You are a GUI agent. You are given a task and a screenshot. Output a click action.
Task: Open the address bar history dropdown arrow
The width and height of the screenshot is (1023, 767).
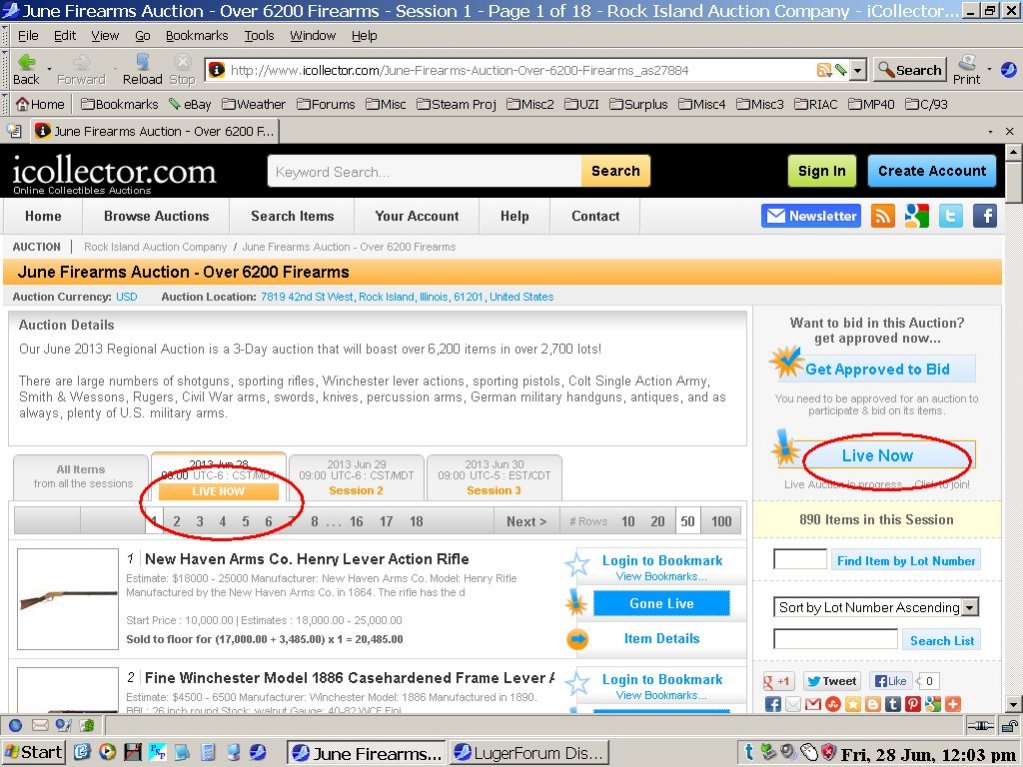coord(858,70)
